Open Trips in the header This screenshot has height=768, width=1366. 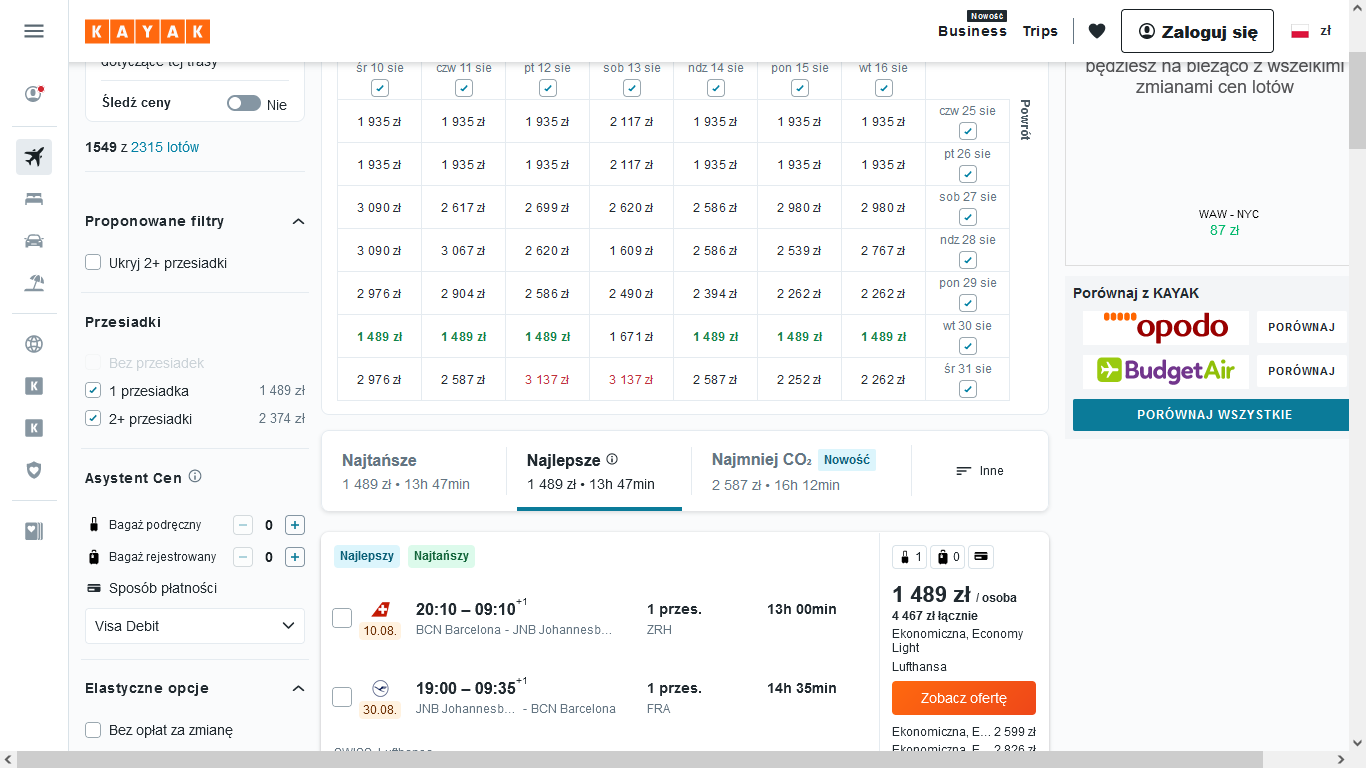pos(1040,31)
